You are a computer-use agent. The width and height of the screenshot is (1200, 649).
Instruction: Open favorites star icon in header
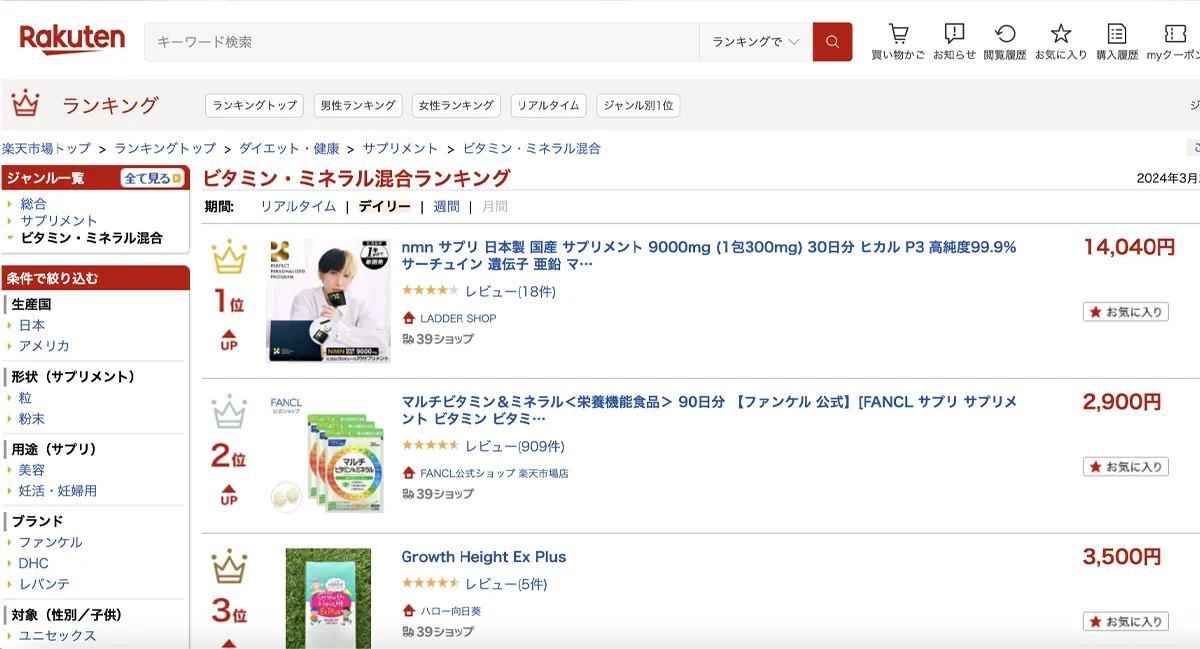(1061, 35)
